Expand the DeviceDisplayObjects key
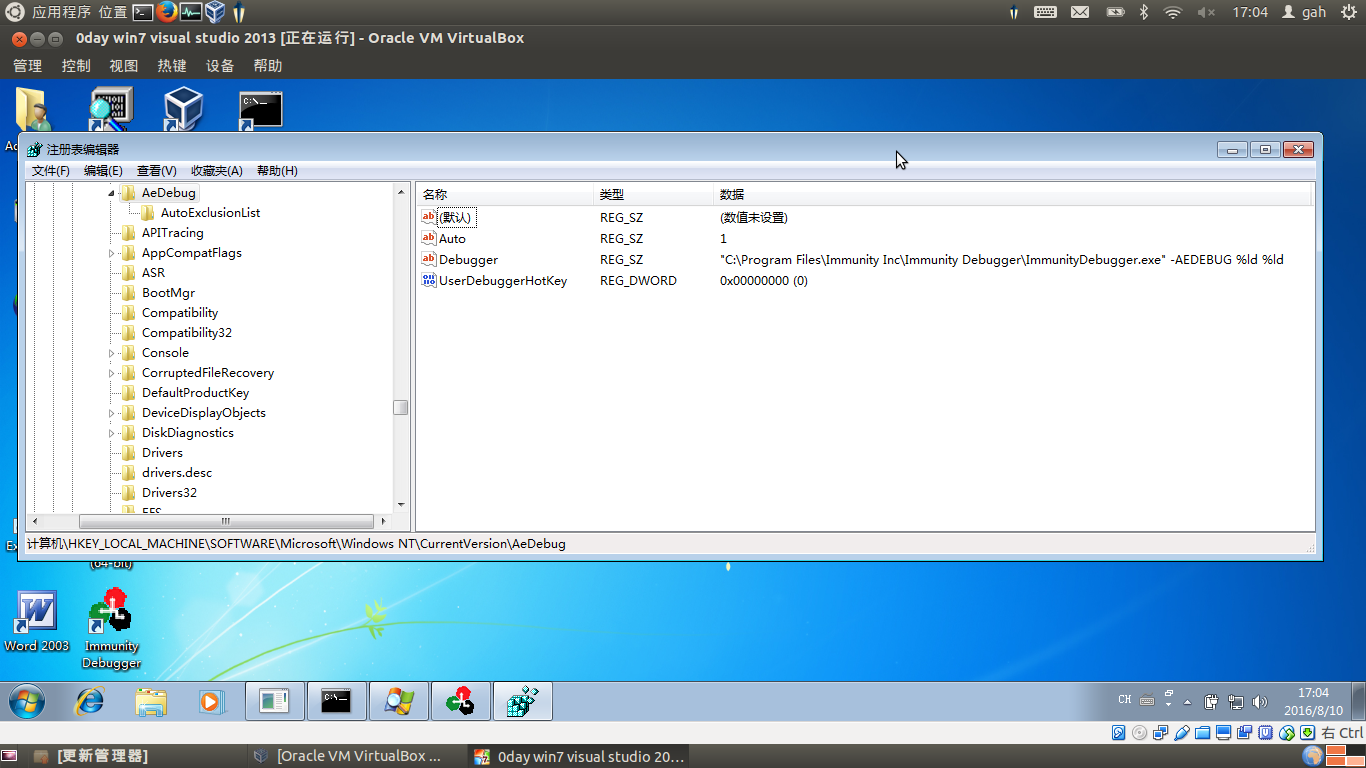This screenshot has height=768, width=1366. [112, 413]
